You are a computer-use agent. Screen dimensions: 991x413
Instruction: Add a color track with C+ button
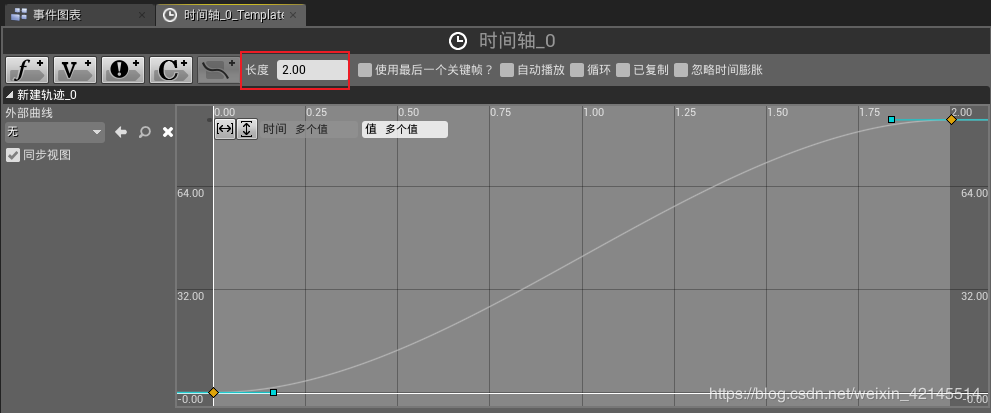171,70
